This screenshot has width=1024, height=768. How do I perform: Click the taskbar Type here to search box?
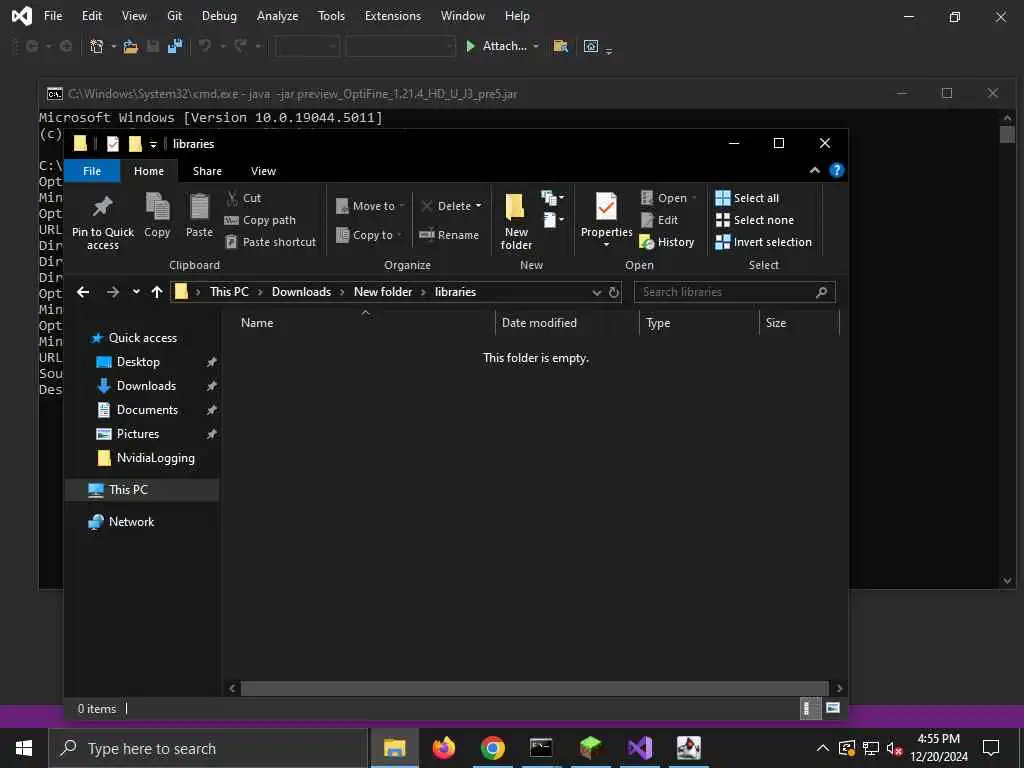click(208, 748)
